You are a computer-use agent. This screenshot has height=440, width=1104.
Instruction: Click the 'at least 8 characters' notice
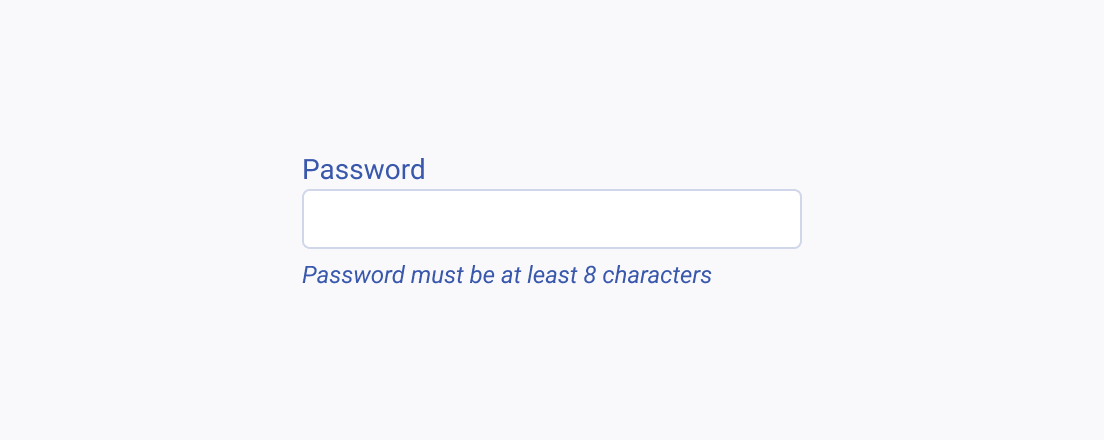click(507, 275)
